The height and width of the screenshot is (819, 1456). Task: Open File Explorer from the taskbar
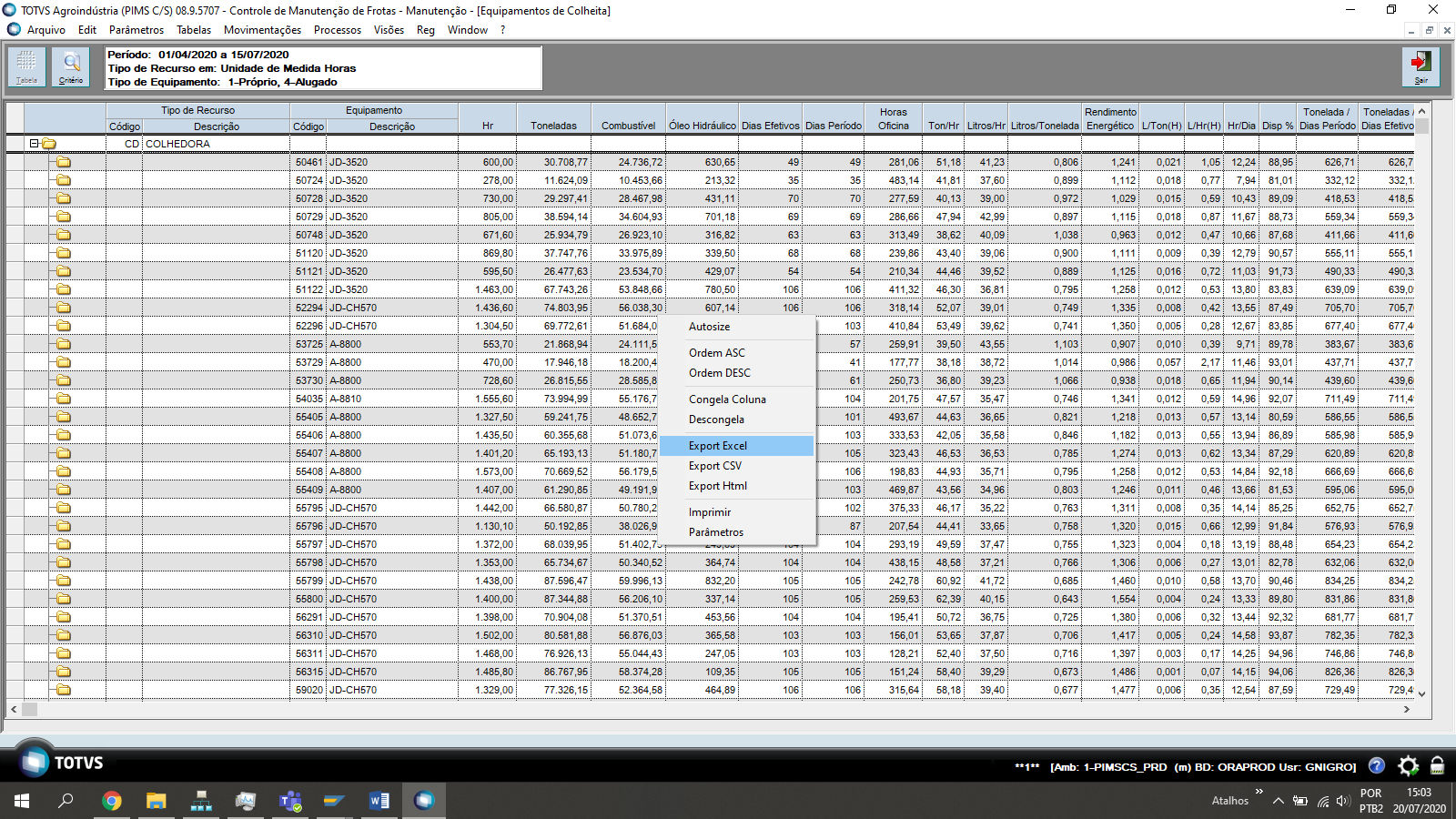[x=157, y=801]
